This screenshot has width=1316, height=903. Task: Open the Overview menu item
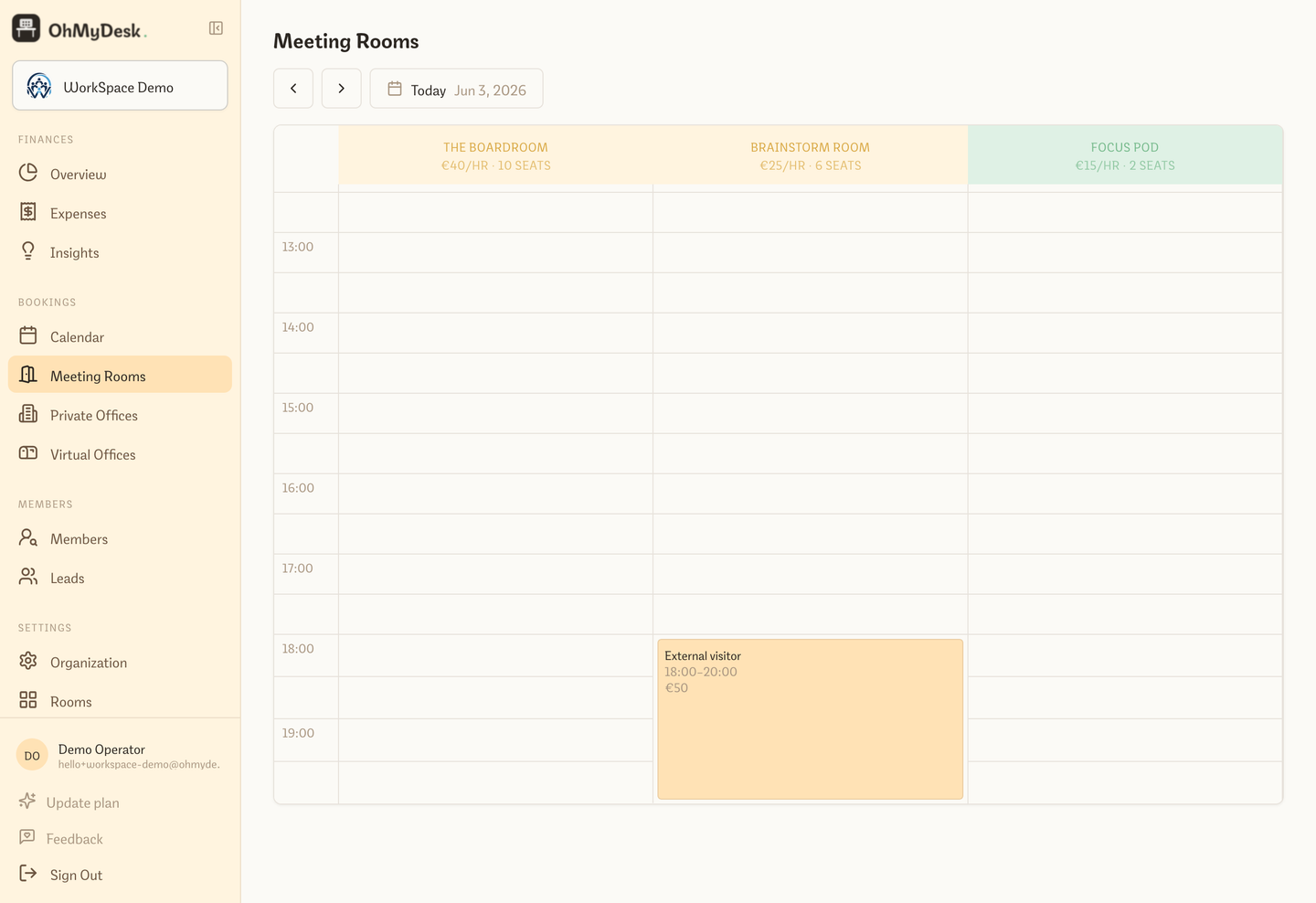click(120, 174)
